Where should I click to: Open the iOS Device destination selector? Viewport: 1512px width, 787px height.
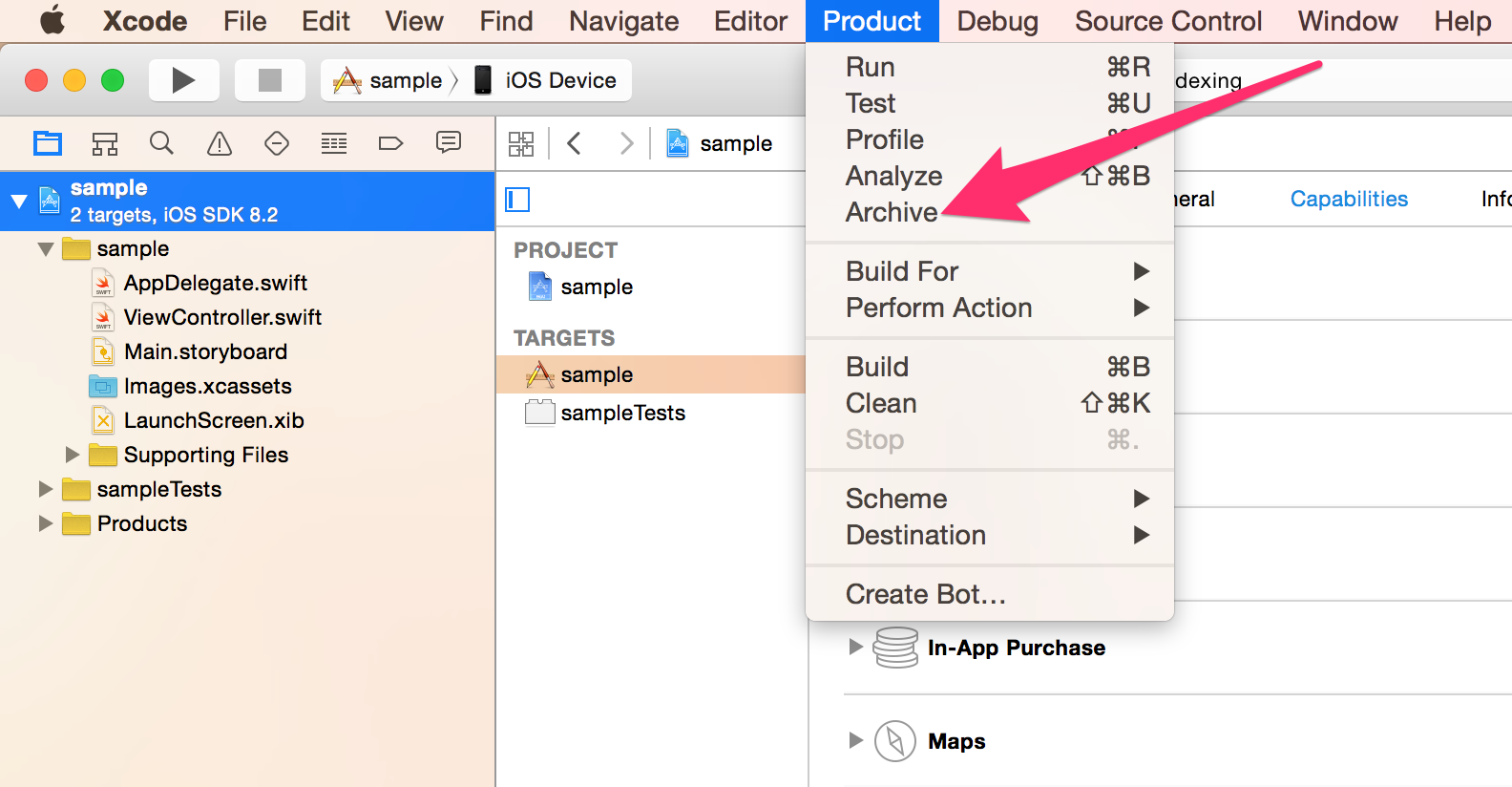[559, 81]
